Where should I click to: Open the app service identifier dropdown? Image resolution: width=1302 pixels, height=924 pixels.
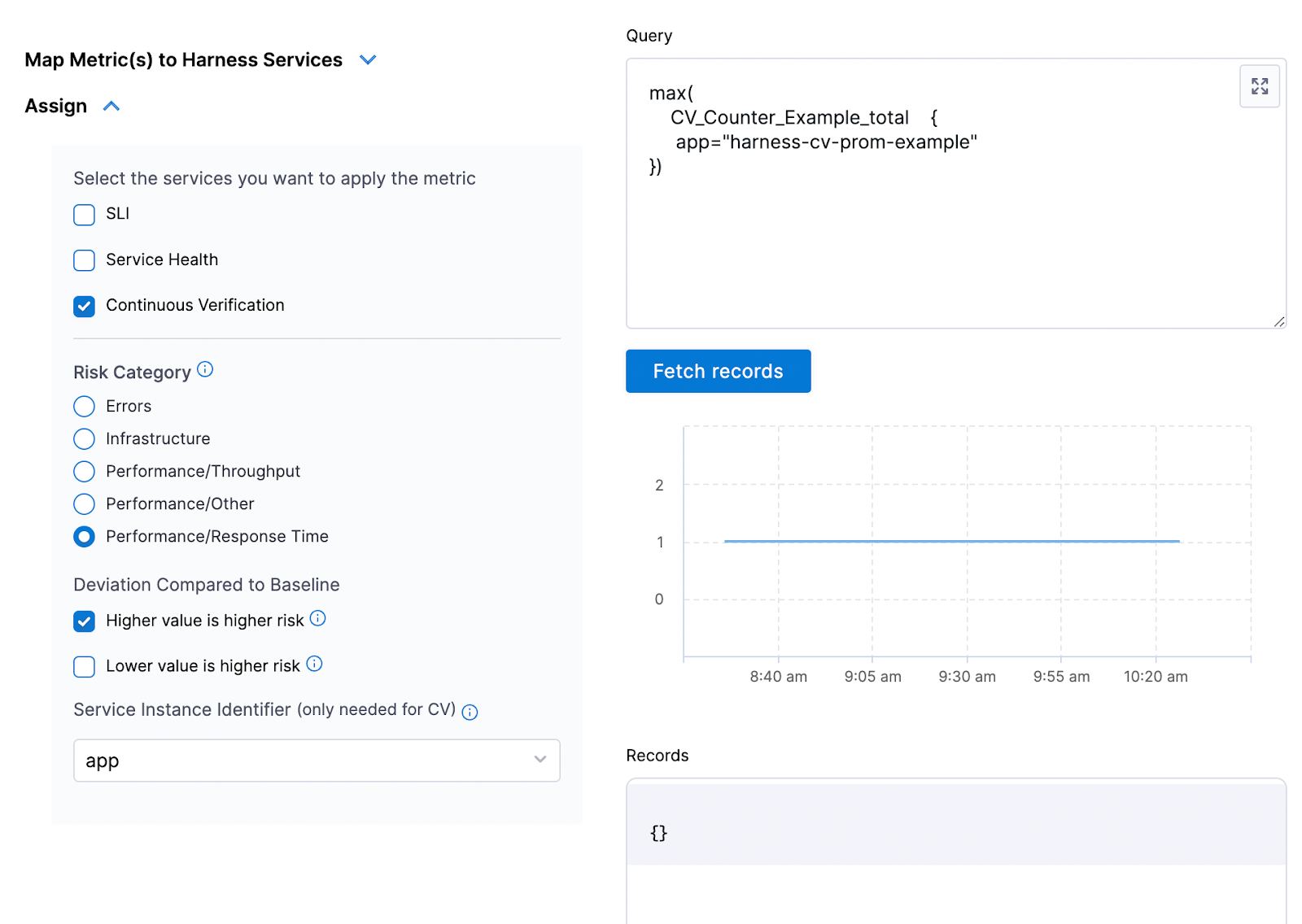540,760
